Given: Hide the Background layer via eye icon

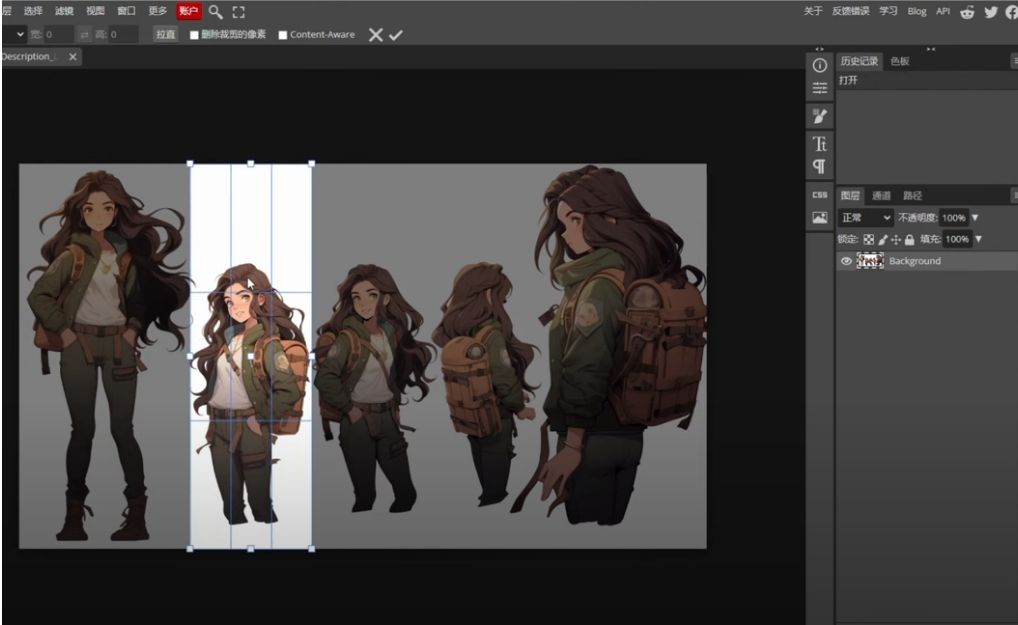Looking at the screenshot, I should (x=846, y=261).
